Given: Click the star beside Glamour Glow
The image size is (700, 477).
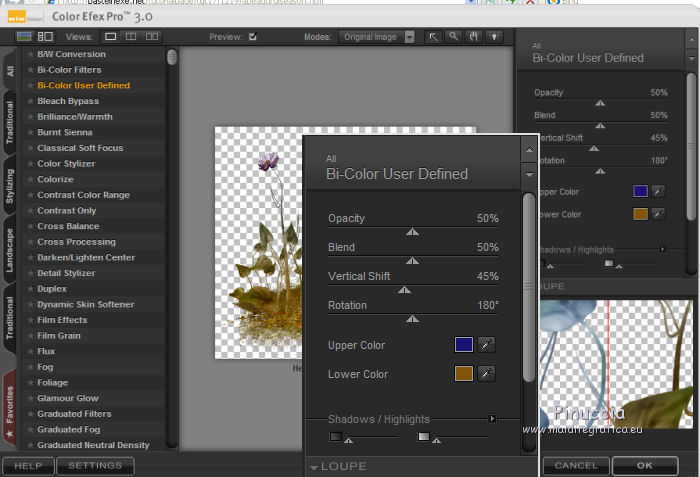Looking at the screenshot, I should click(x=30, y=398).
